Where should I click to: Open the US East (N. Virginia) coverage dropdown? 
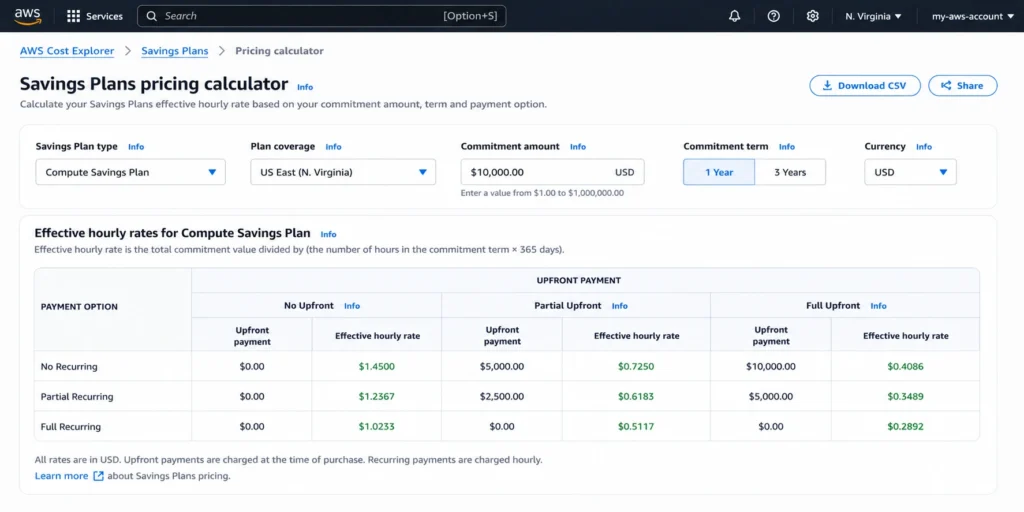pyautogui.click(x=343, y=172)
